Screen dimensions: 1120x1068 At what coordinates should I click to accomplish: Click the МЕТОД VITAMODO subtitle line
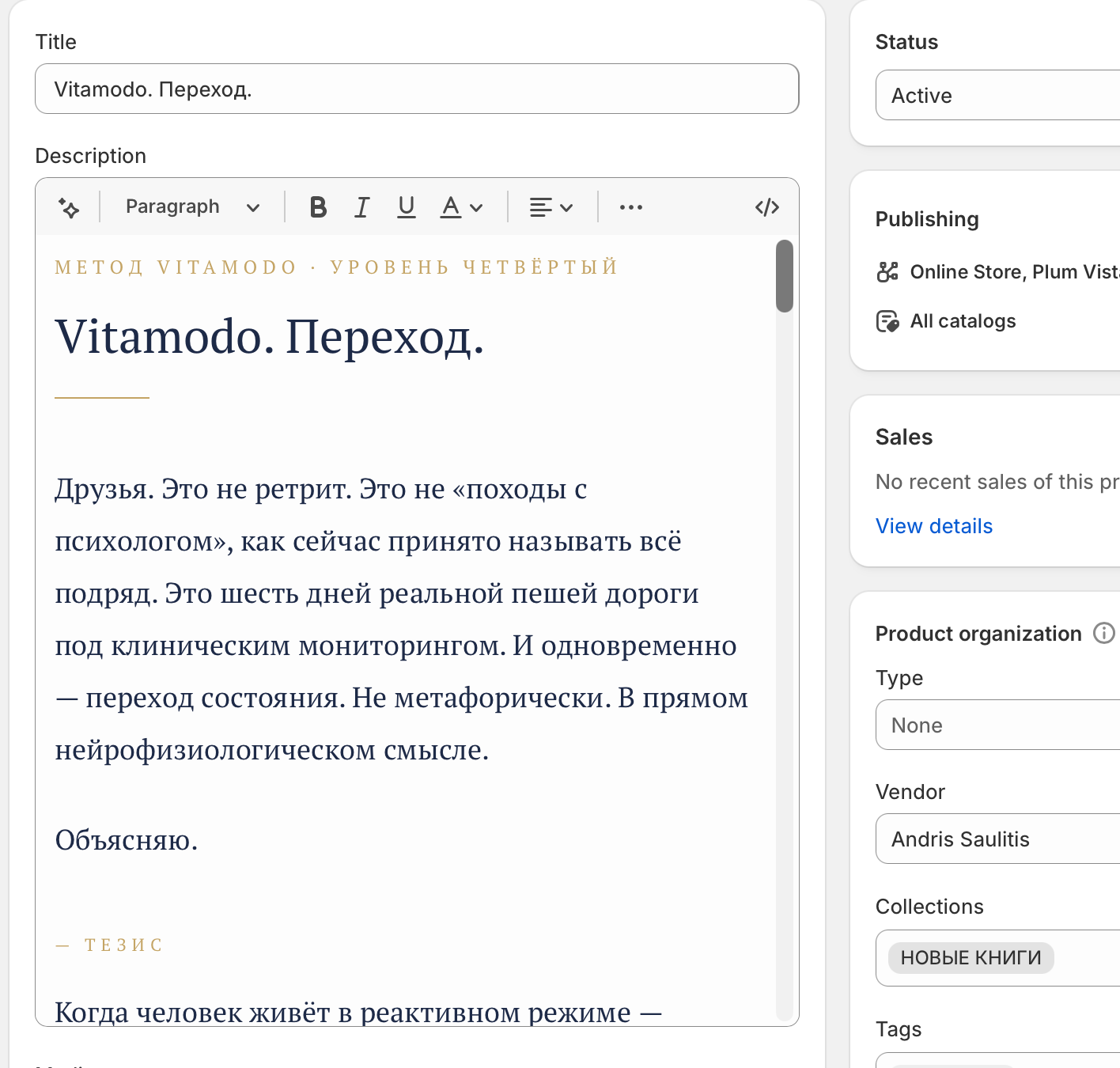tap(336, 267)
